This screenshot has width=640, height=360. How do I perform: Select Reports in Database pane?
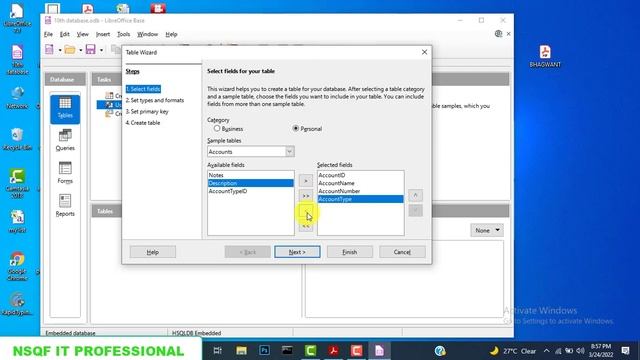pyautogui.click(x=65, y=206)
